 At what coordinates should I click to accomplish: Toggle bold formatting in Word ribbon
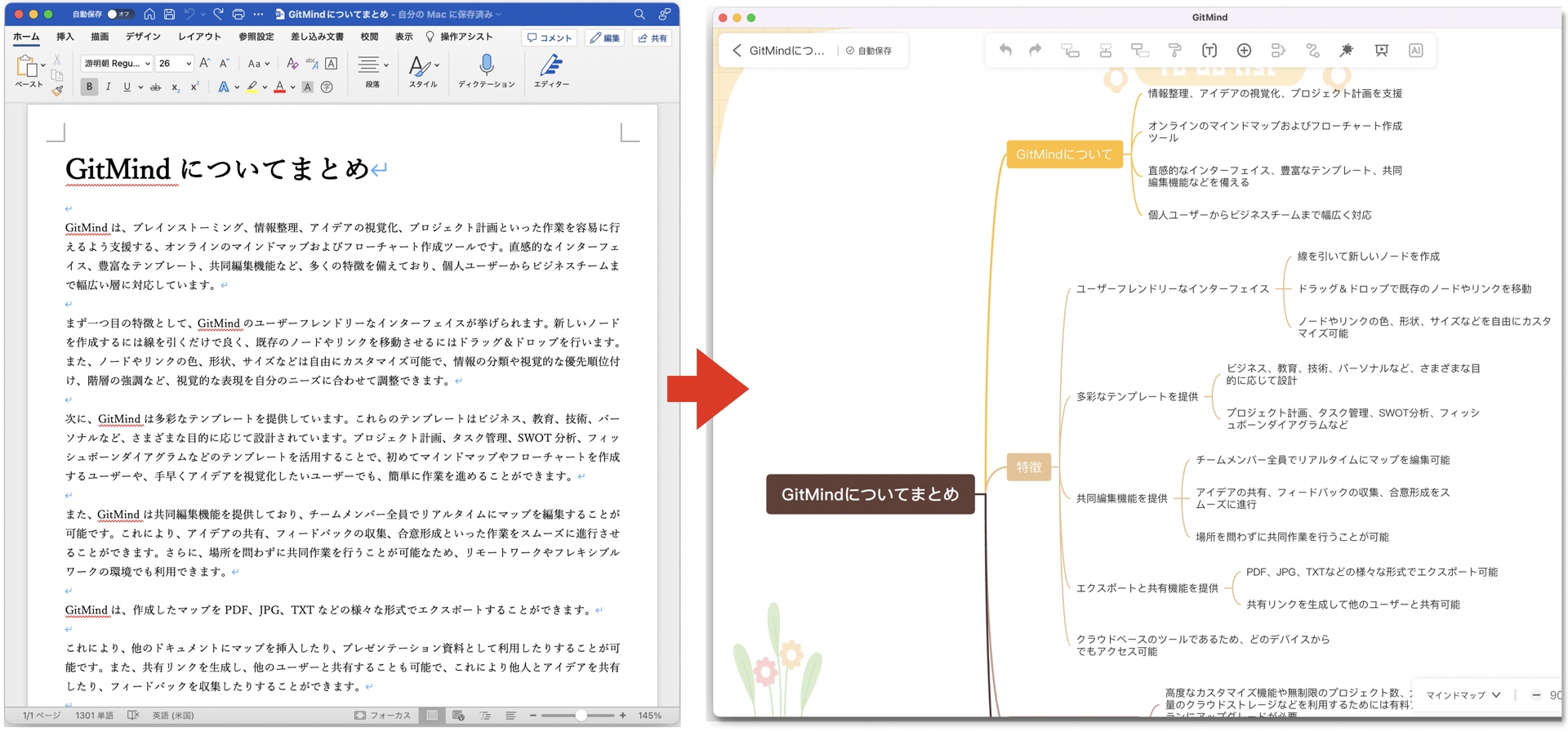click(x=89, y=87)
